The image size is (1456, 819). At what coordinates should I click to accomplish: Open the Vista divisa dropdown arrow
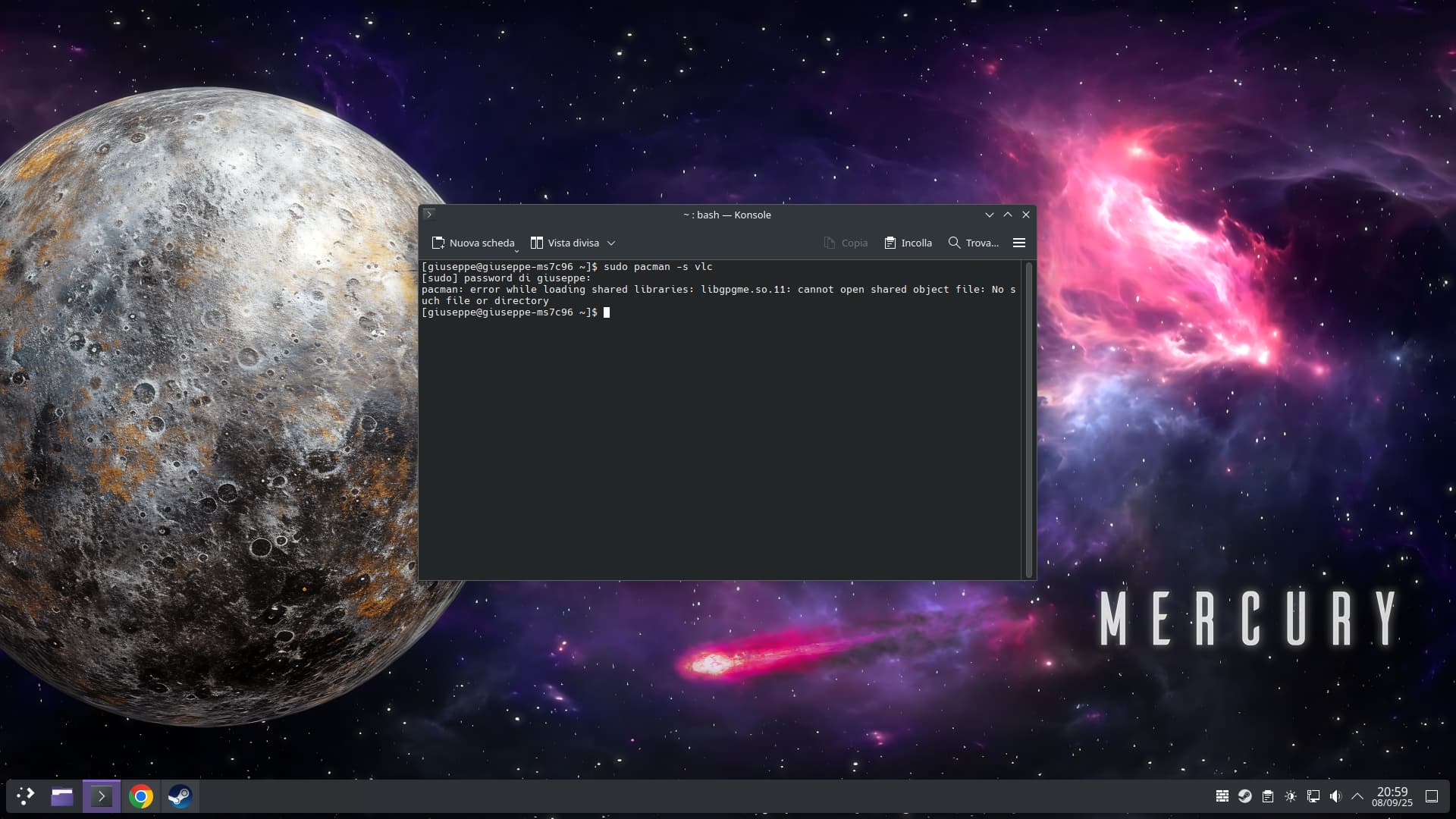[x=611, y=243]
